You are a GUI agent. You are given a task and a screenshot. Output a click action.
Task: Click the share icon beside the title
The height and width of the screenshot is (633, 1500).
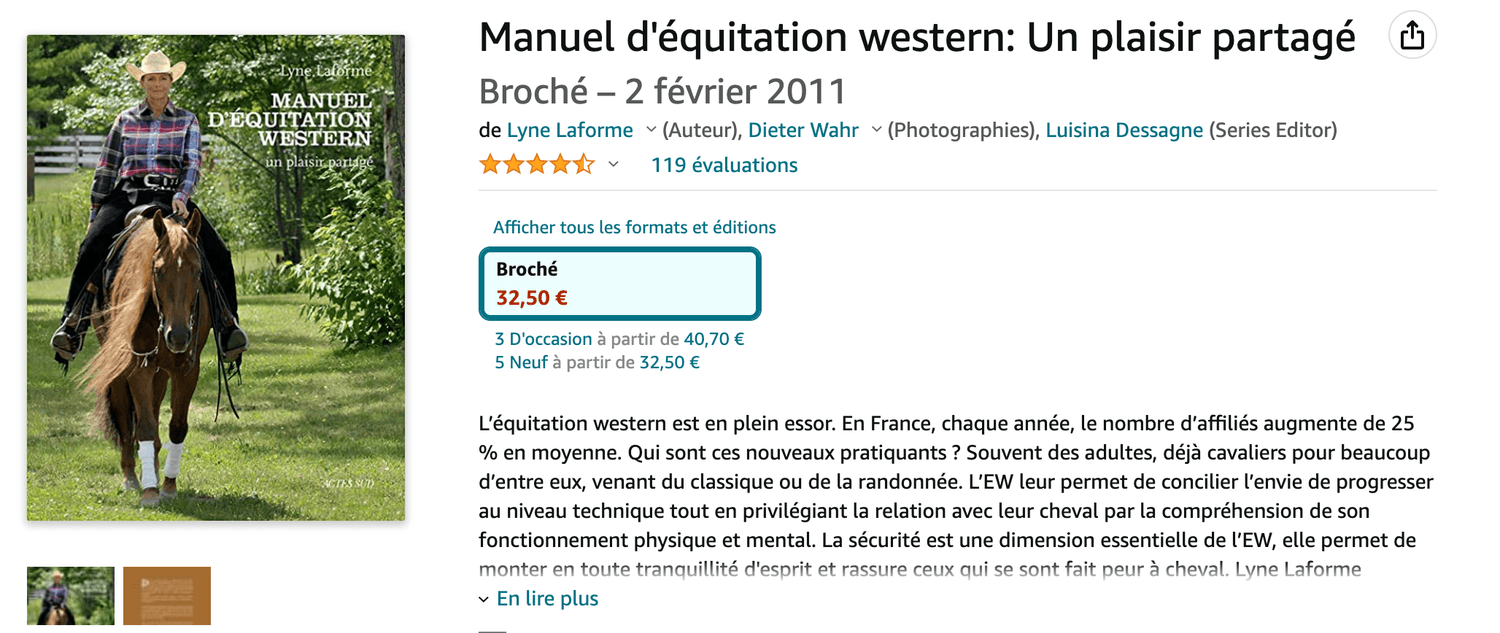[1412, 36]
